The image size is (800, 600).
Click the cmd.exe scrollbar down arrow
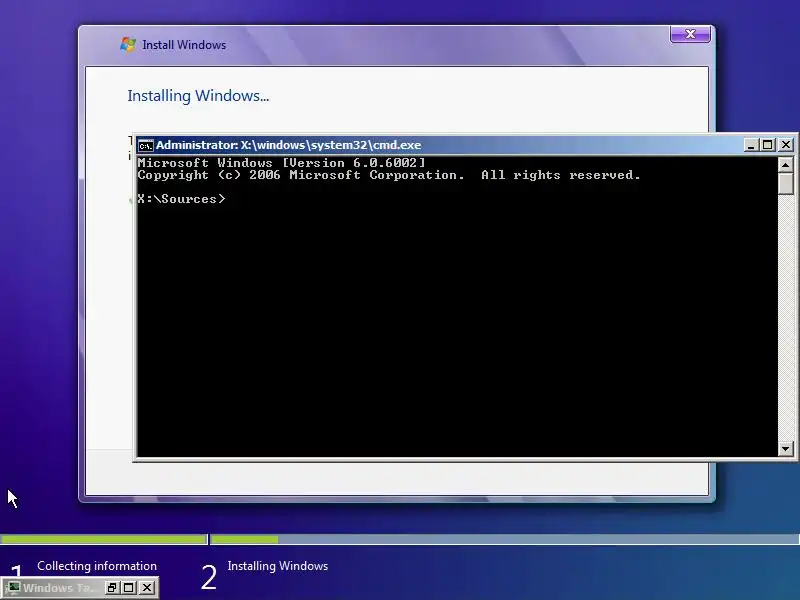[x=785, y=449]
